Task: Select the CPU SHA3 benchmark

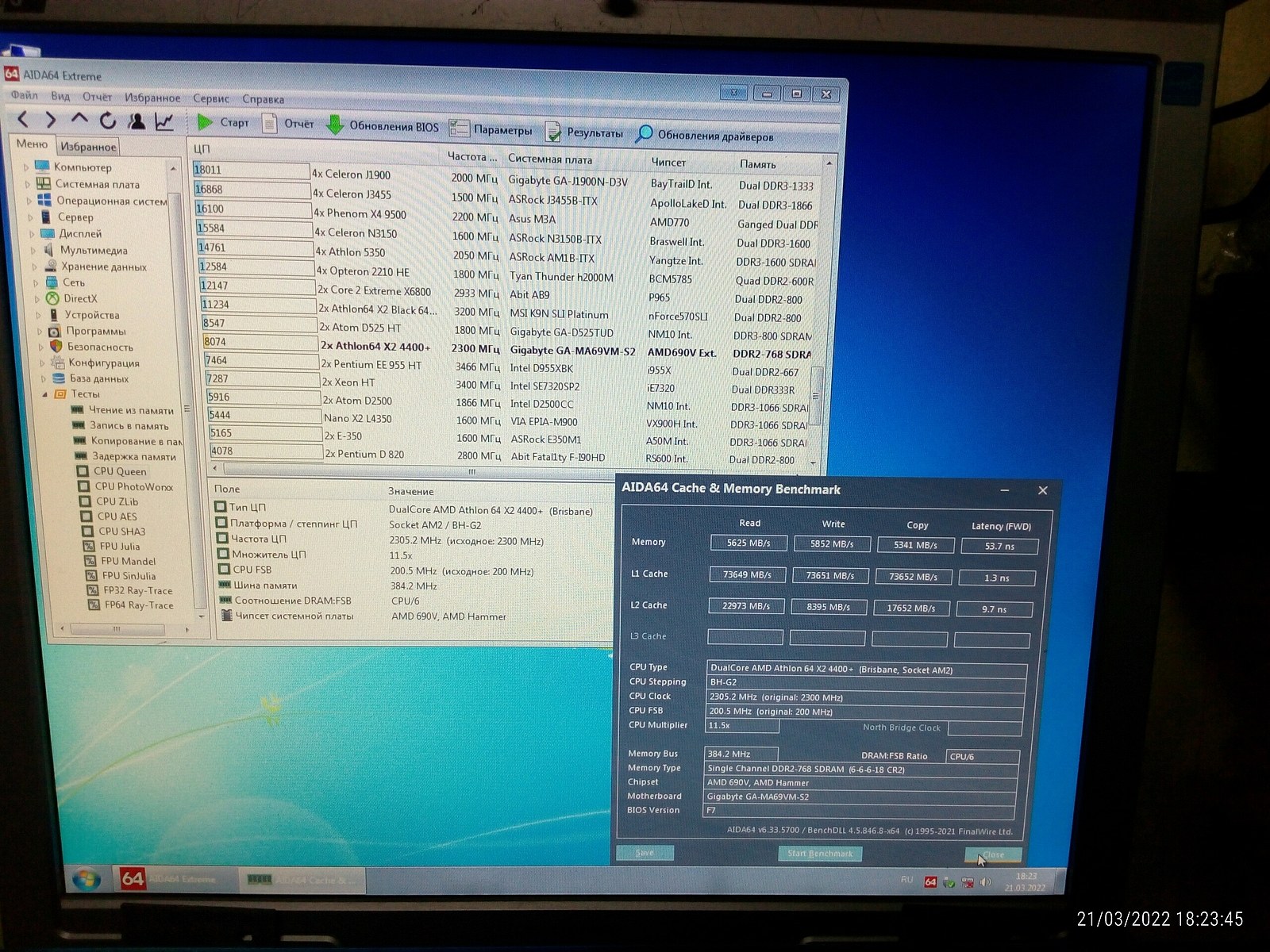Action: pos(122,532)
